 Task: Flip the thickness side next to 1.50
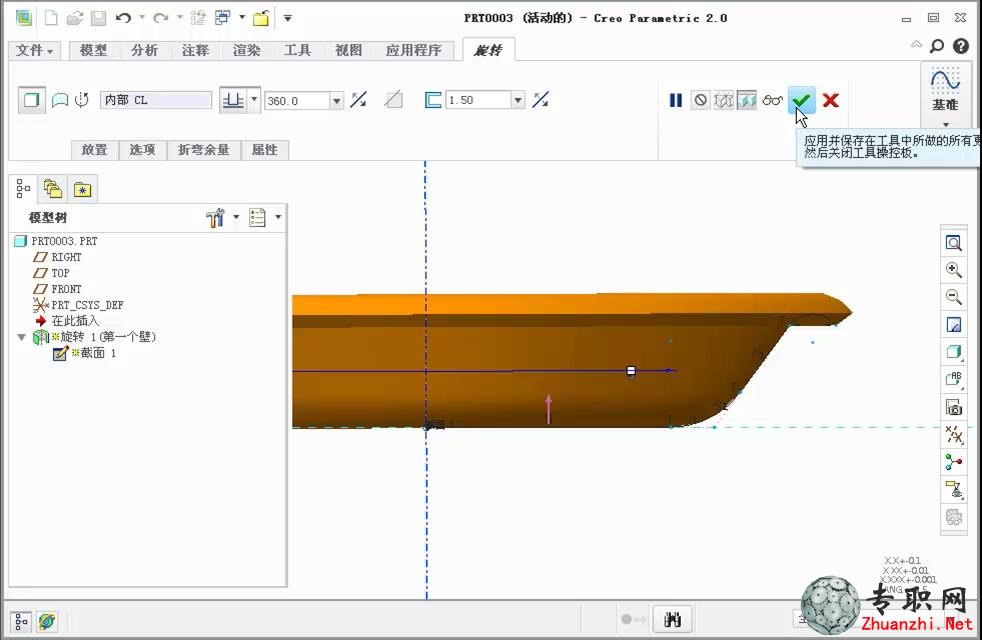click(540, 100)
